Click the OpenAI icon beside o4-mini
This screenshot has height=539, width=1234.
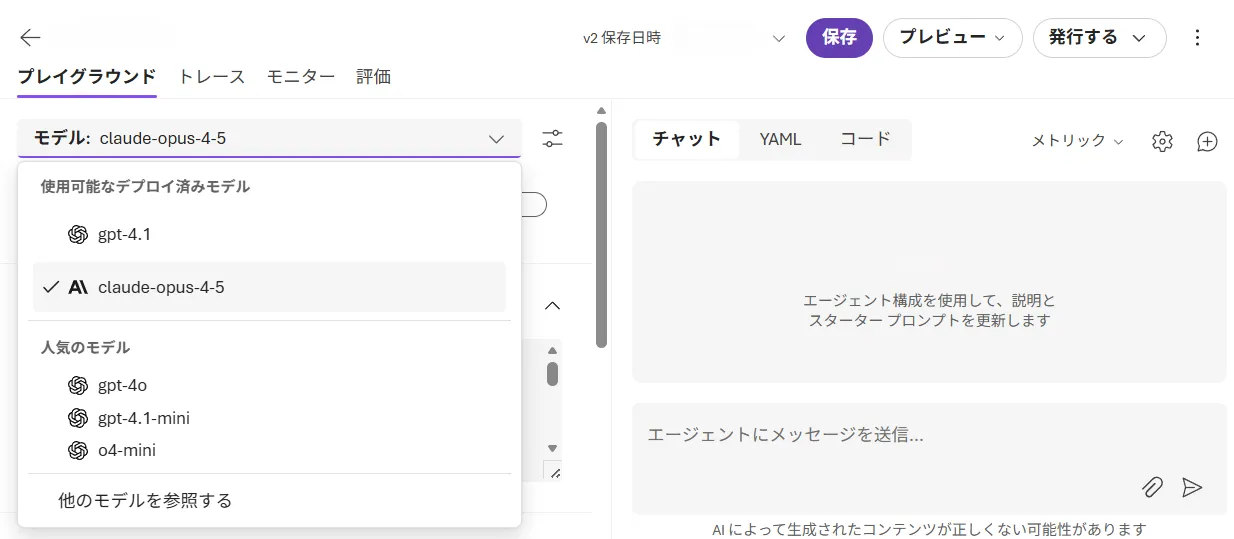[x=78, y=450]
